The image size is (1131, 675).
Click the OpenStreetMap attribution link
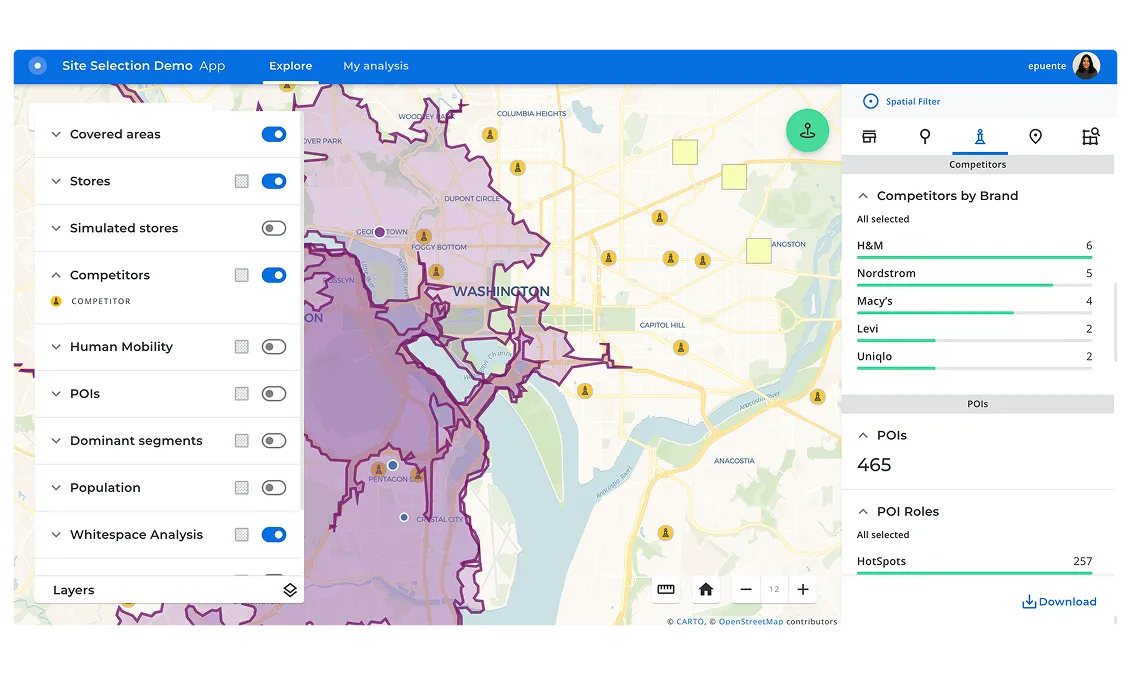[x=749, y=621]
